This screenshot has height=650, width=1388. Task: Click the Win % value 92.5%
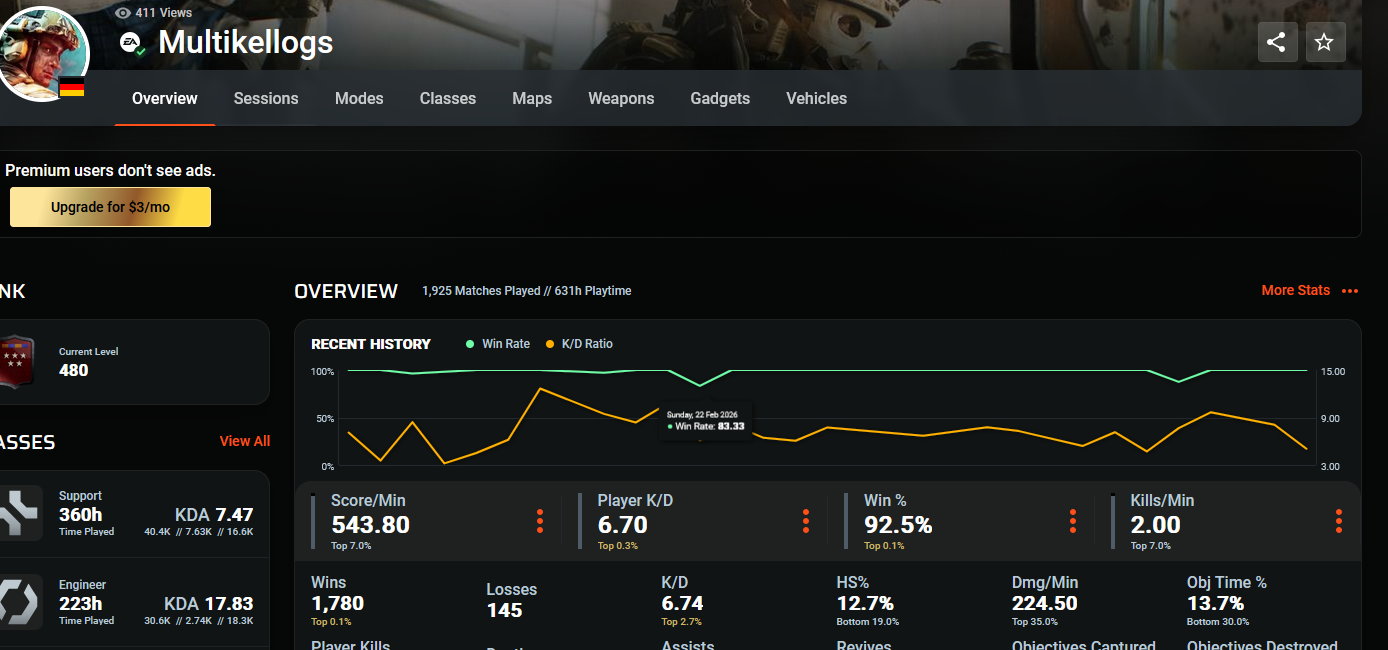[x=898, y=524]
